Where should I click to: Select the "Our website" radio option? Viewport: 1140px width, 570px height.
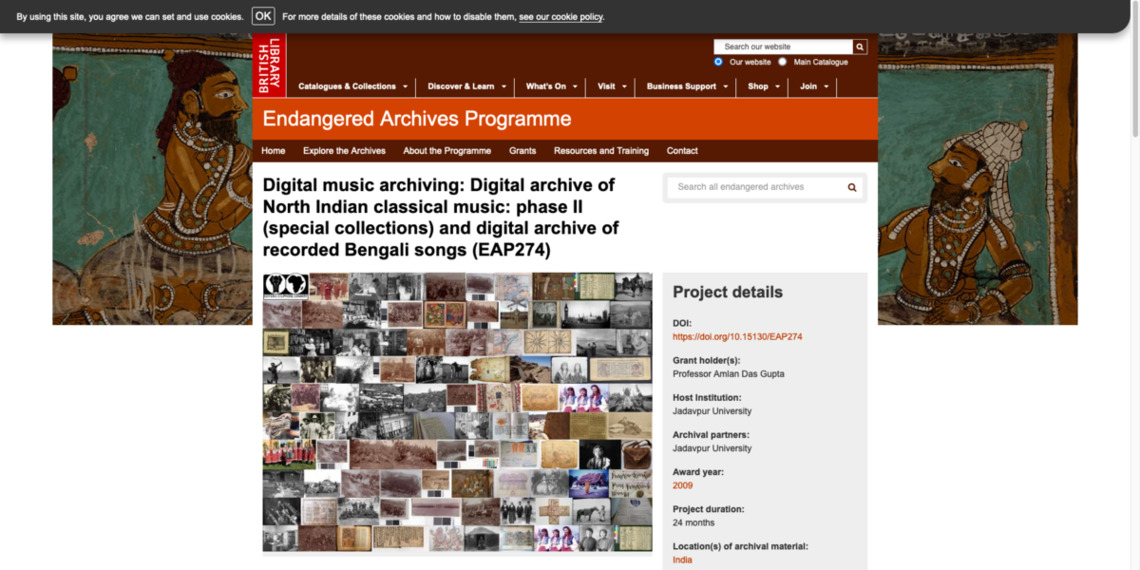click(718, 62)
